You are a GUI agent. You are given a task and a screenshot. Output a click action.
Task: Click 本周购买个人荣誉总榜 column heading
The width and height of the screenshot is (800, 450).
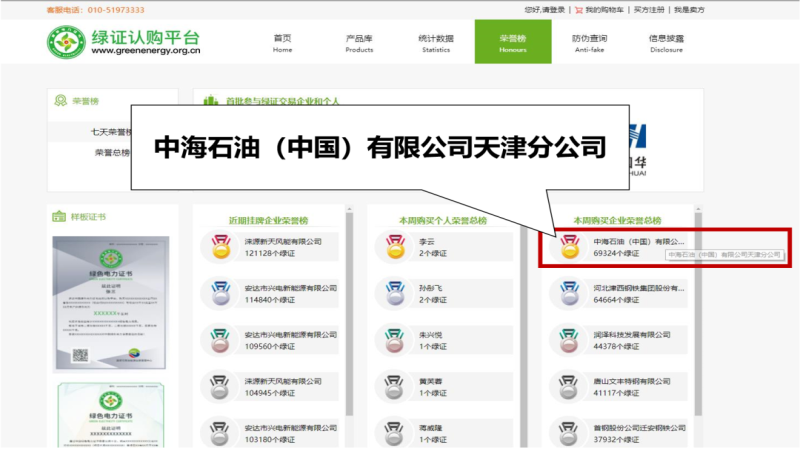443,220
